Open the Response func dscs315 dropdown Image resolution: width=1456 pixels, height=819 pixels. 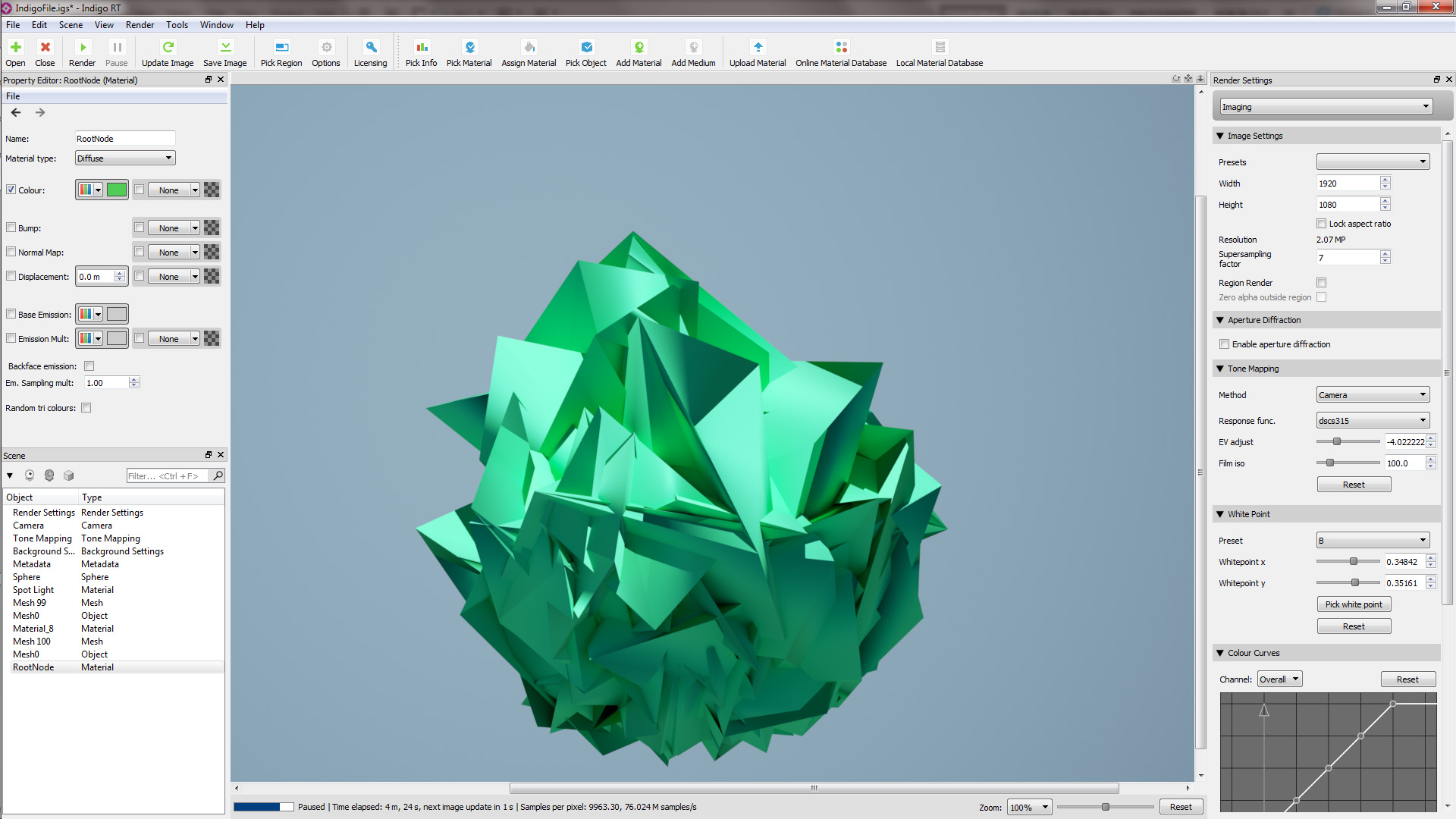pyautogui.click(x=1373, y=420)
